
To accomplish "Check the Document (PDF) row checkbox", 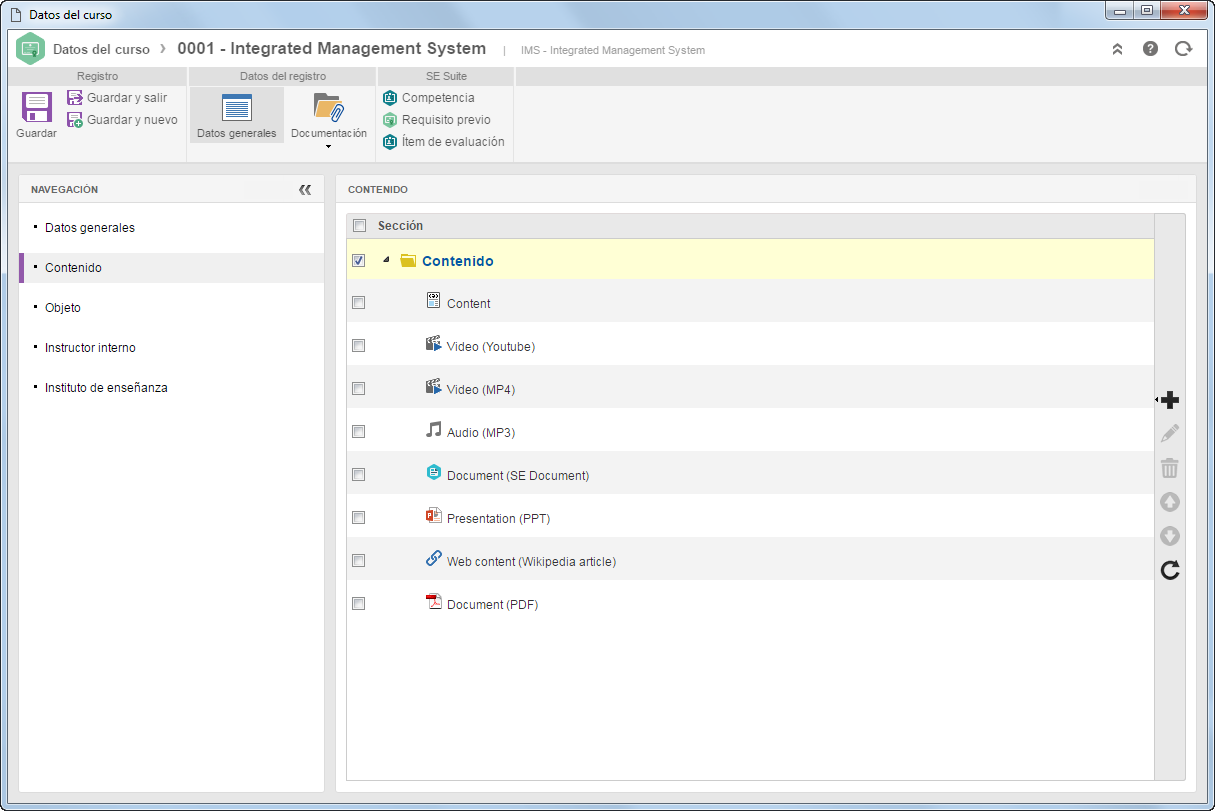I will click(359, 604).
